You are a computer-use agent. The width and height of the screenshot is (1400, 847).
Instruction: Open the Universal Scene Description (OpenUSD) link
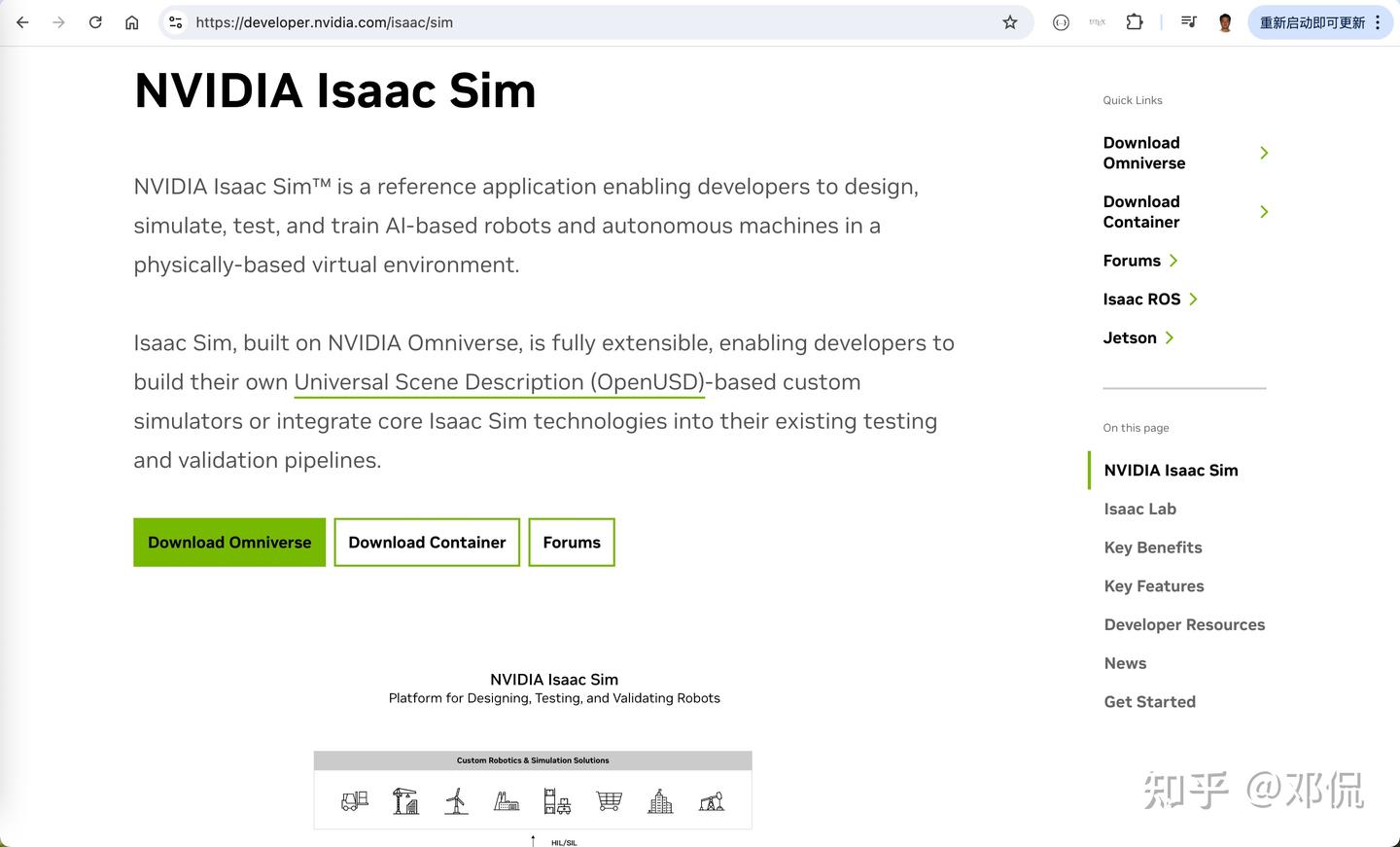click(499, 381)
